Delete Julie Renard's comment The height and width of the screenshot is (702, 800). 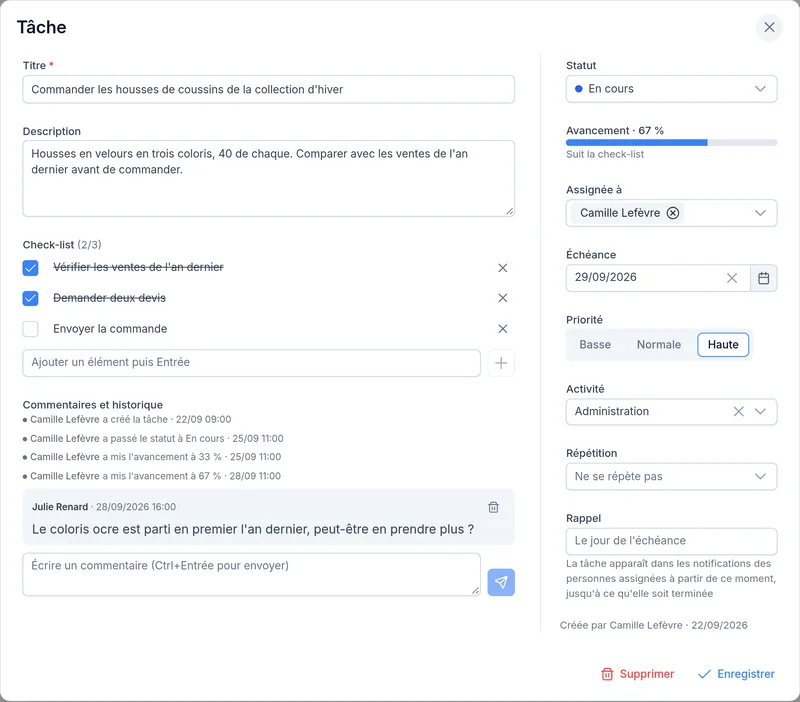point(493,507)
